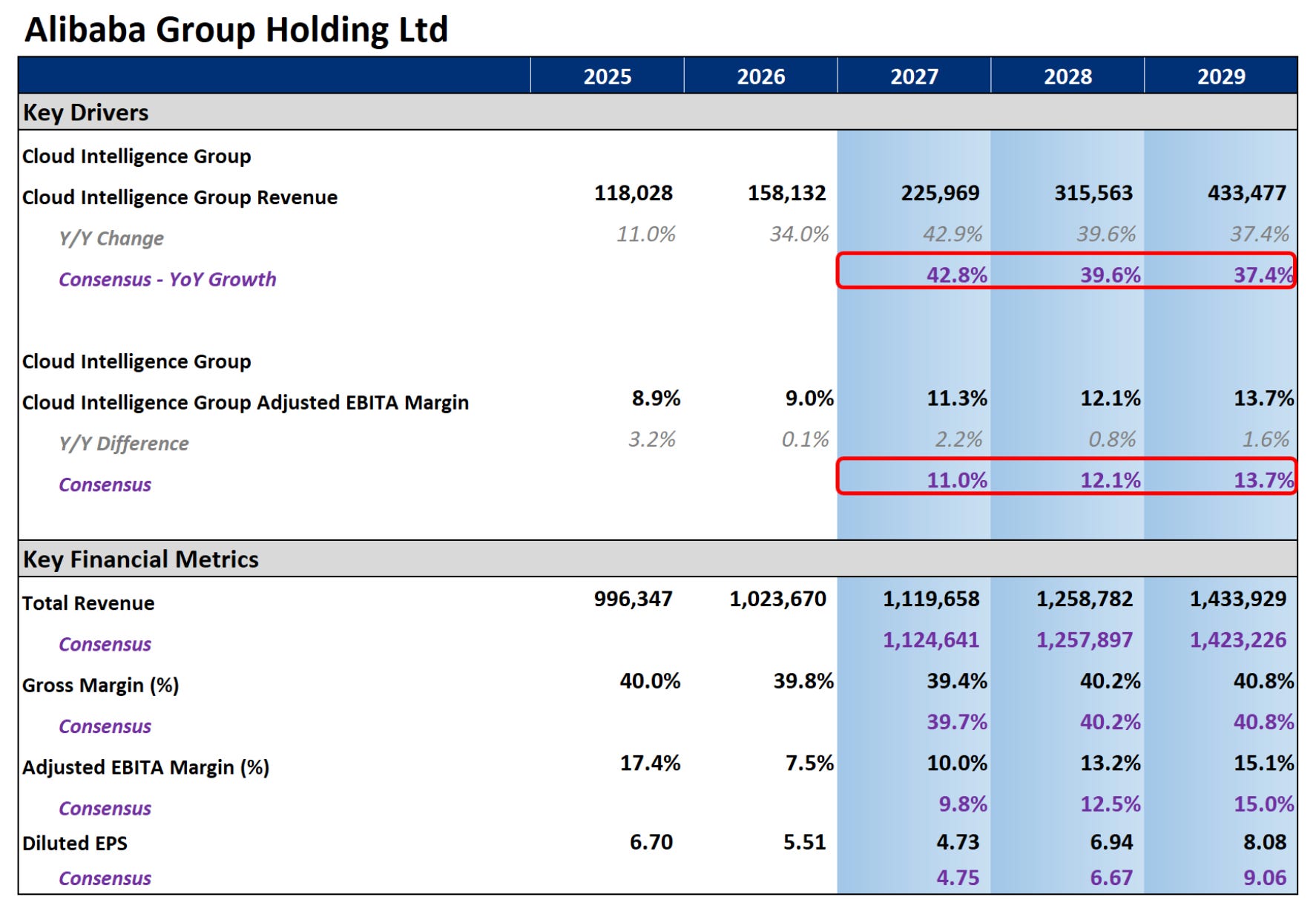The image size is (1316, 900).
Task: Select the 1,433,929 total revenue value
Action: 1239,599
